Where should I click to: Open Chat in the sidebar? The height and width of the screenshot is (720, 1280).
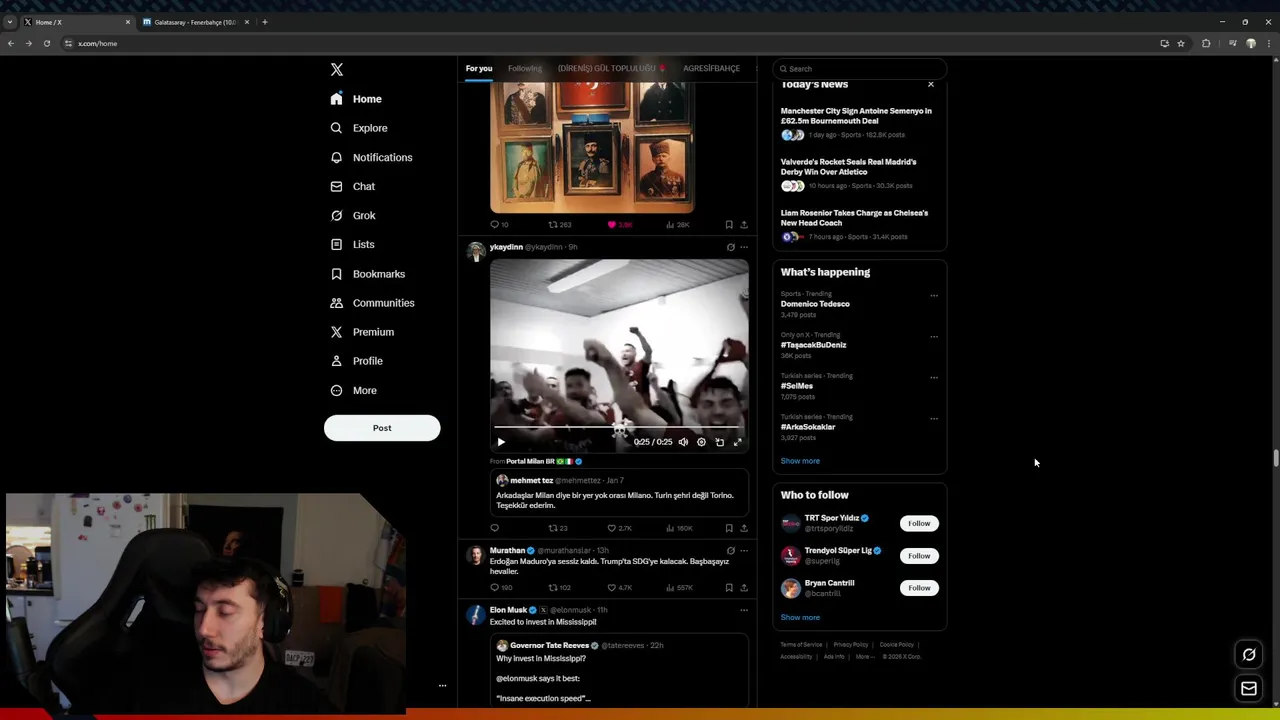353,186
